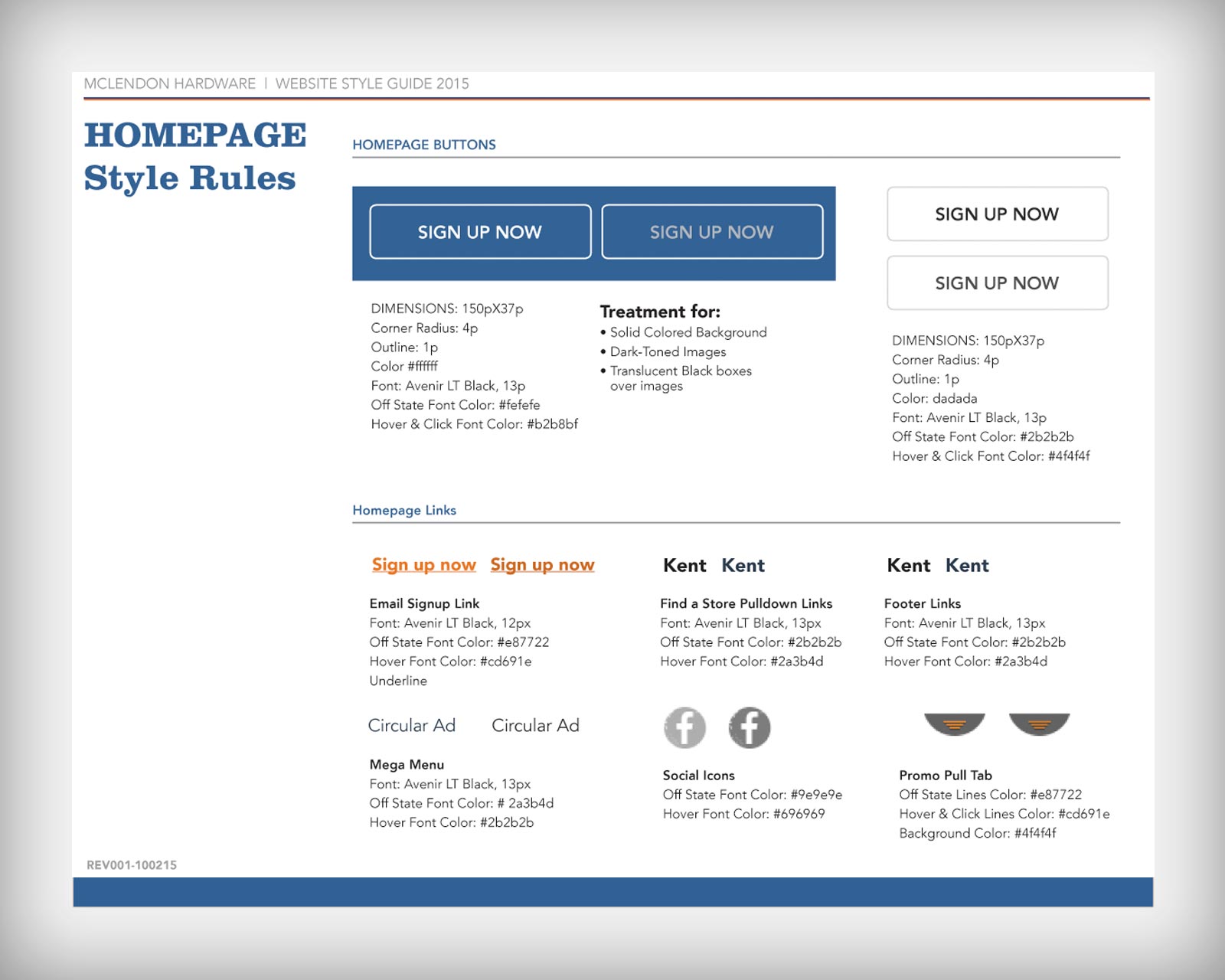This screenshot has width=1225, height=980.
Task: Click the 'Footer Links' label
Action: tap(923, 603)
